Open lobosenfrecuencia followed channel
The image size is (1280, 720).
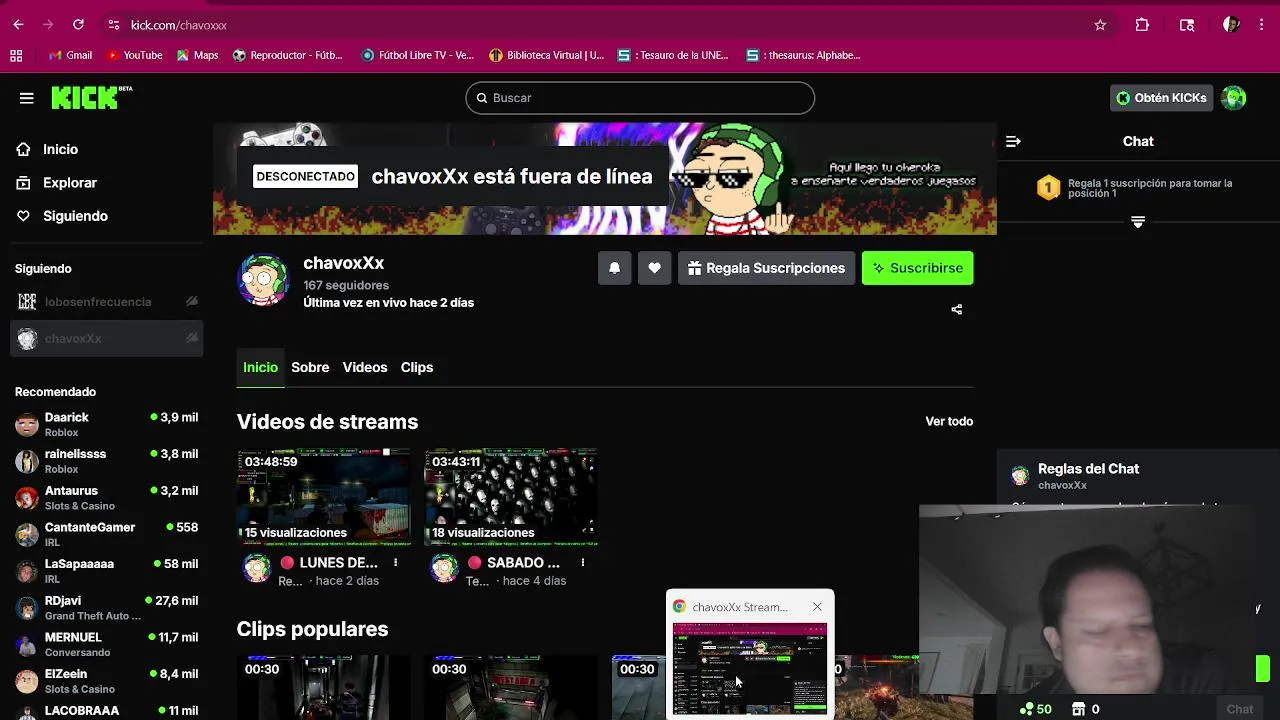pos(106,302)
